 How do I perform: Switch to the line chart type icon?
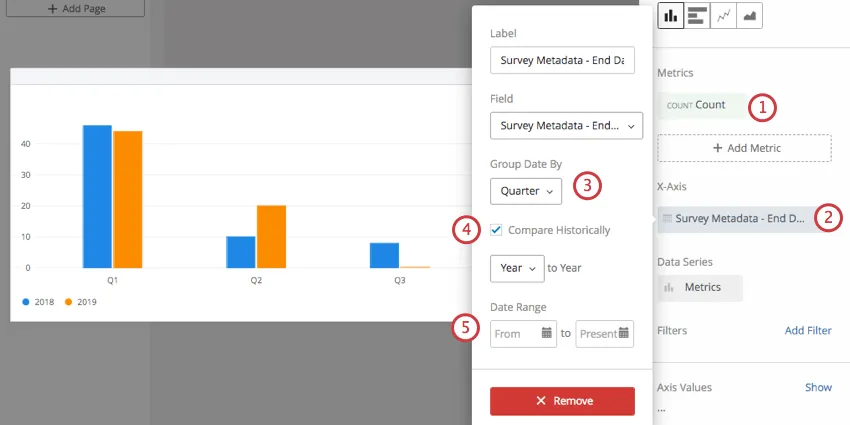pos(723,16)
